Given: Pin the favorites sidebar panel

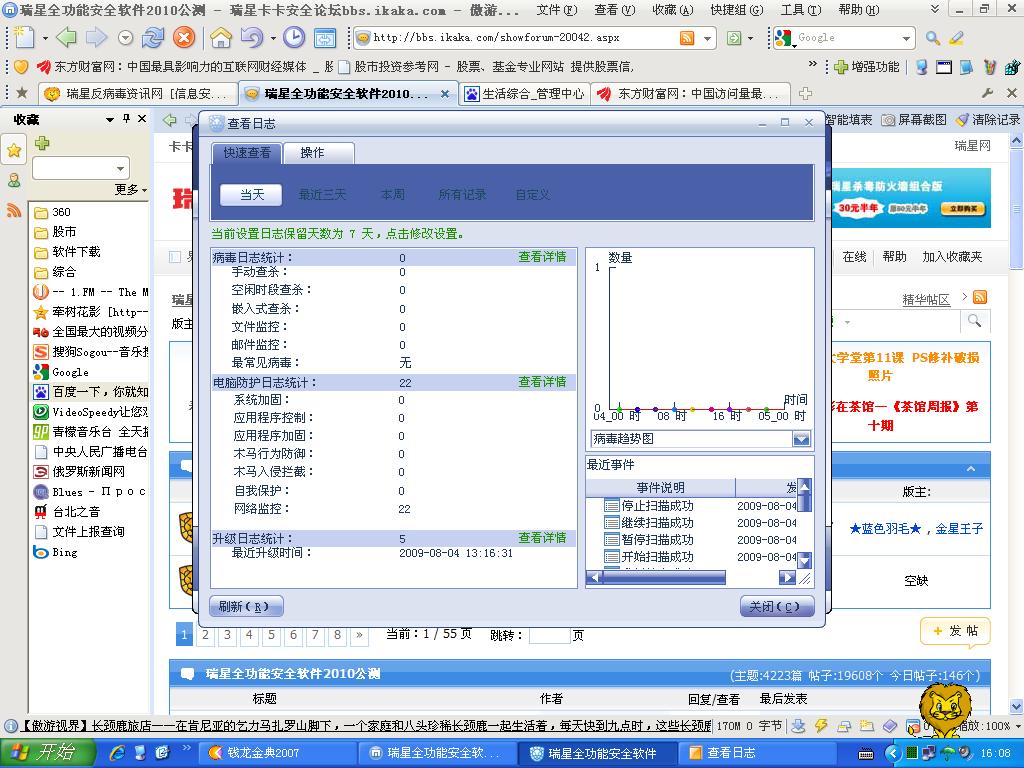Looking at the screenshot, I should coord(126,118).
